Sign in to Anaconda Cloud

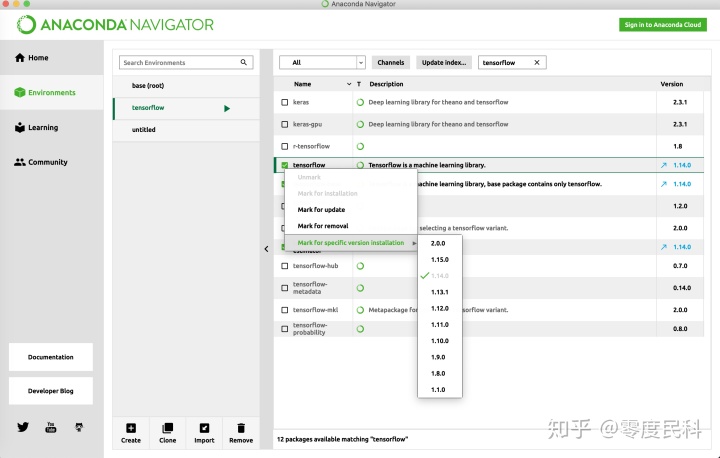[663, 25]
